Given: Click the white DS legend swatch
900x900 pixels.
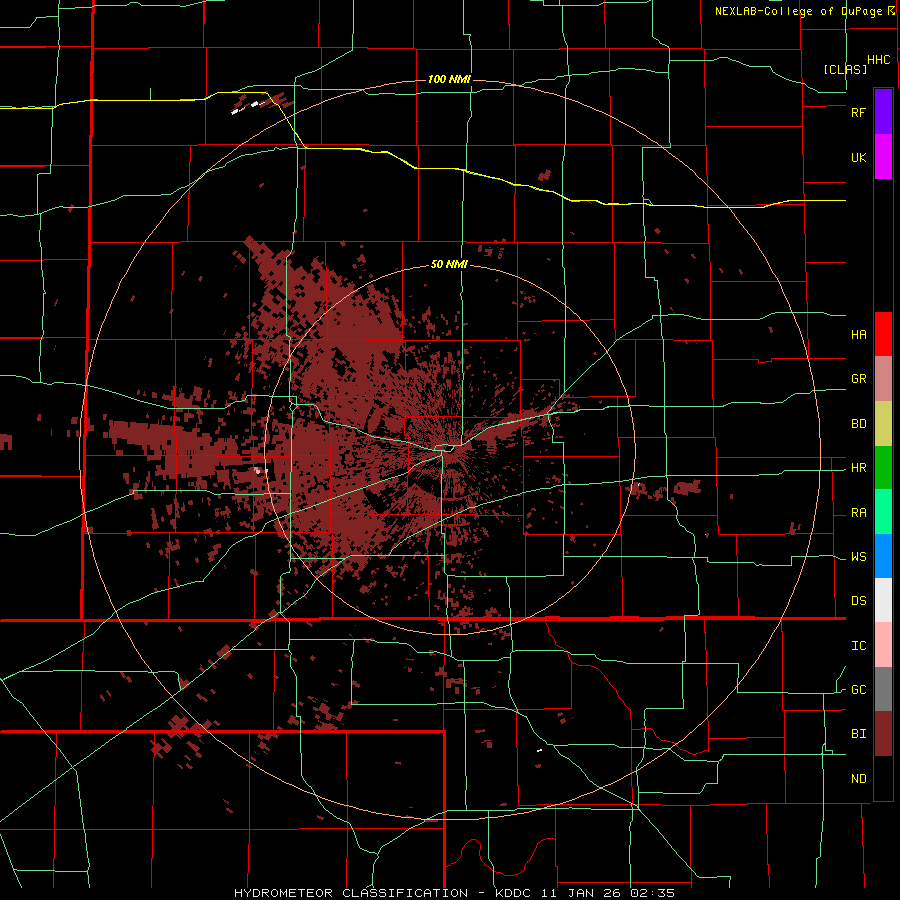Looking at the screenshot, I should [x=883, y=600].
